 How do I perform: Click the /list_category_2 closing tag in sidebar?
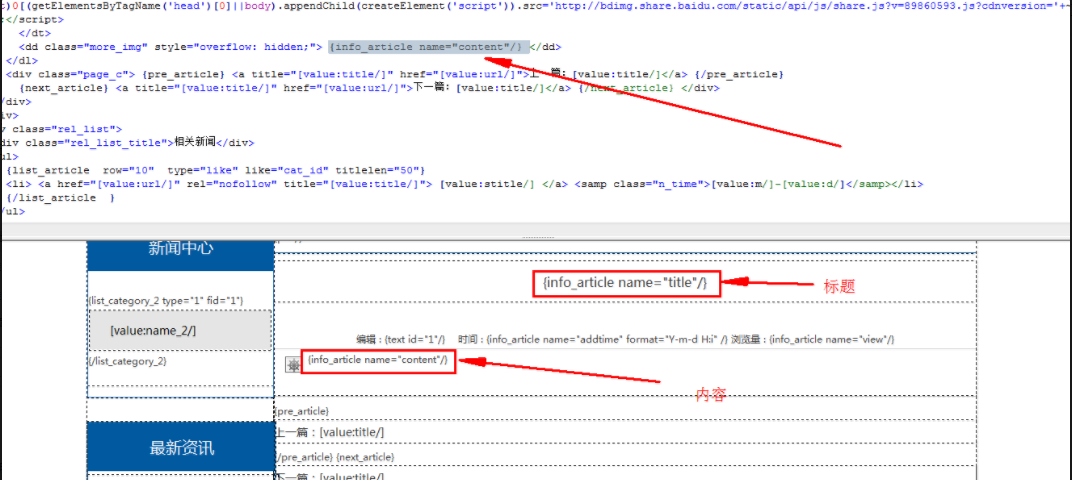click(x=128, y=361)
